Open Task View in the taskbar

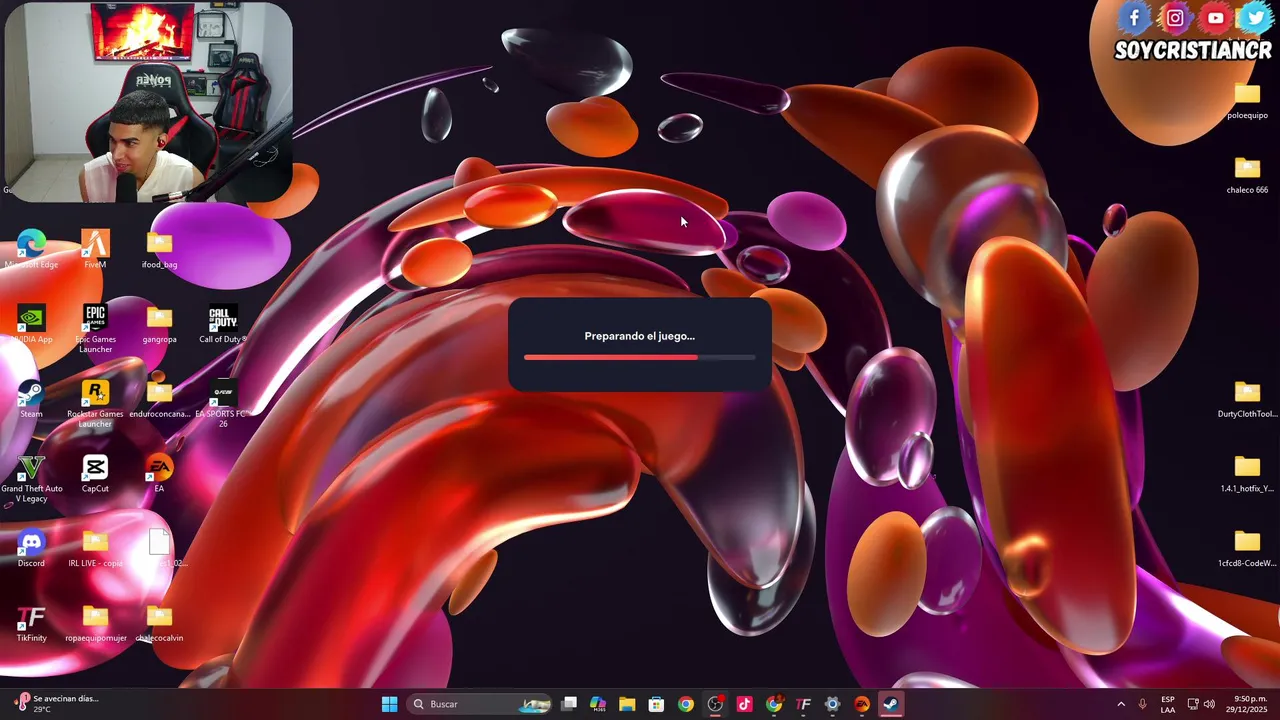coord(569,704)
